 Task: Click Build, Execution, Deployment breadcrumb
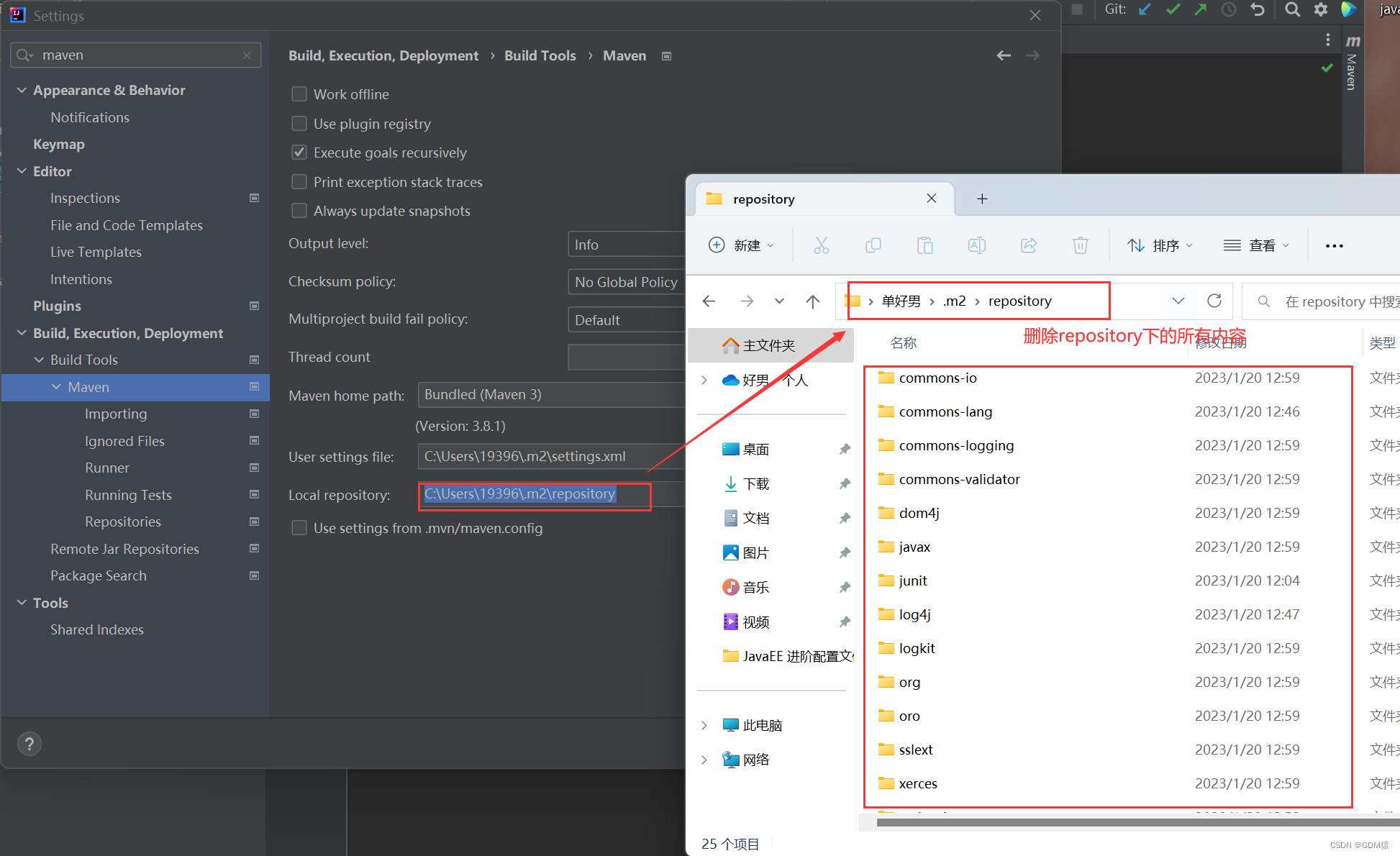[x=383, y=55]
